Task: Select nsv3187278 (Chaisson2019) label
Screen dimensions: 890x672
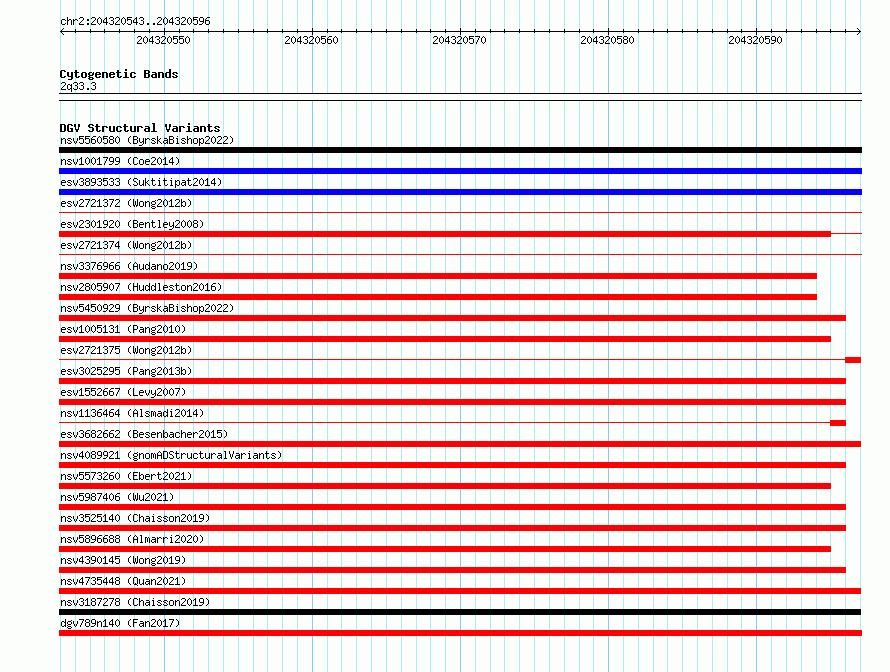Action: pyautogui.click(x=135, y=602)
